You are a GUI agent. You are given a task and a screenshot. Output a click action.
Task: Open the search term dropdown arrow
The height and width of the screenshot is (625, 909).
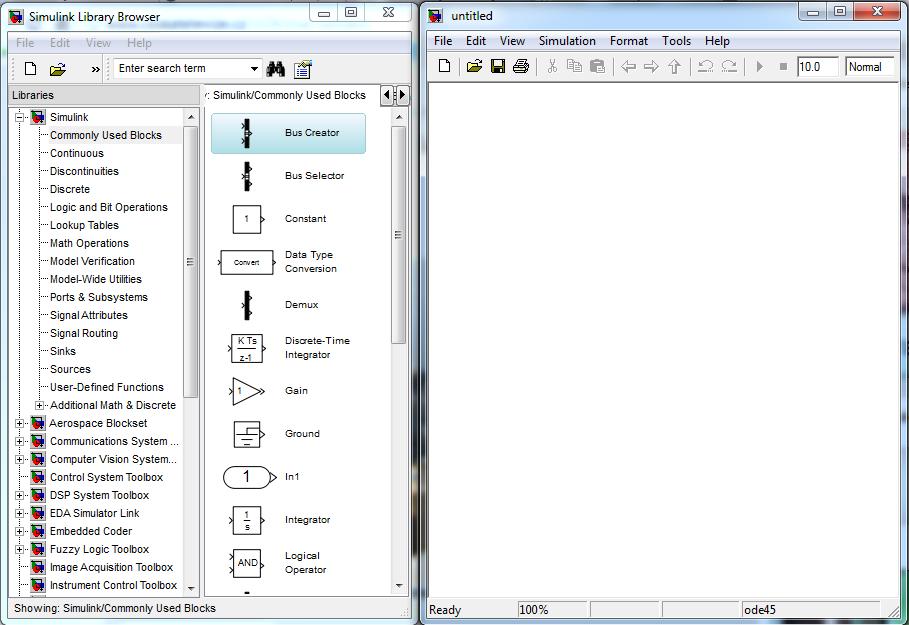click(x=254, y=68)
